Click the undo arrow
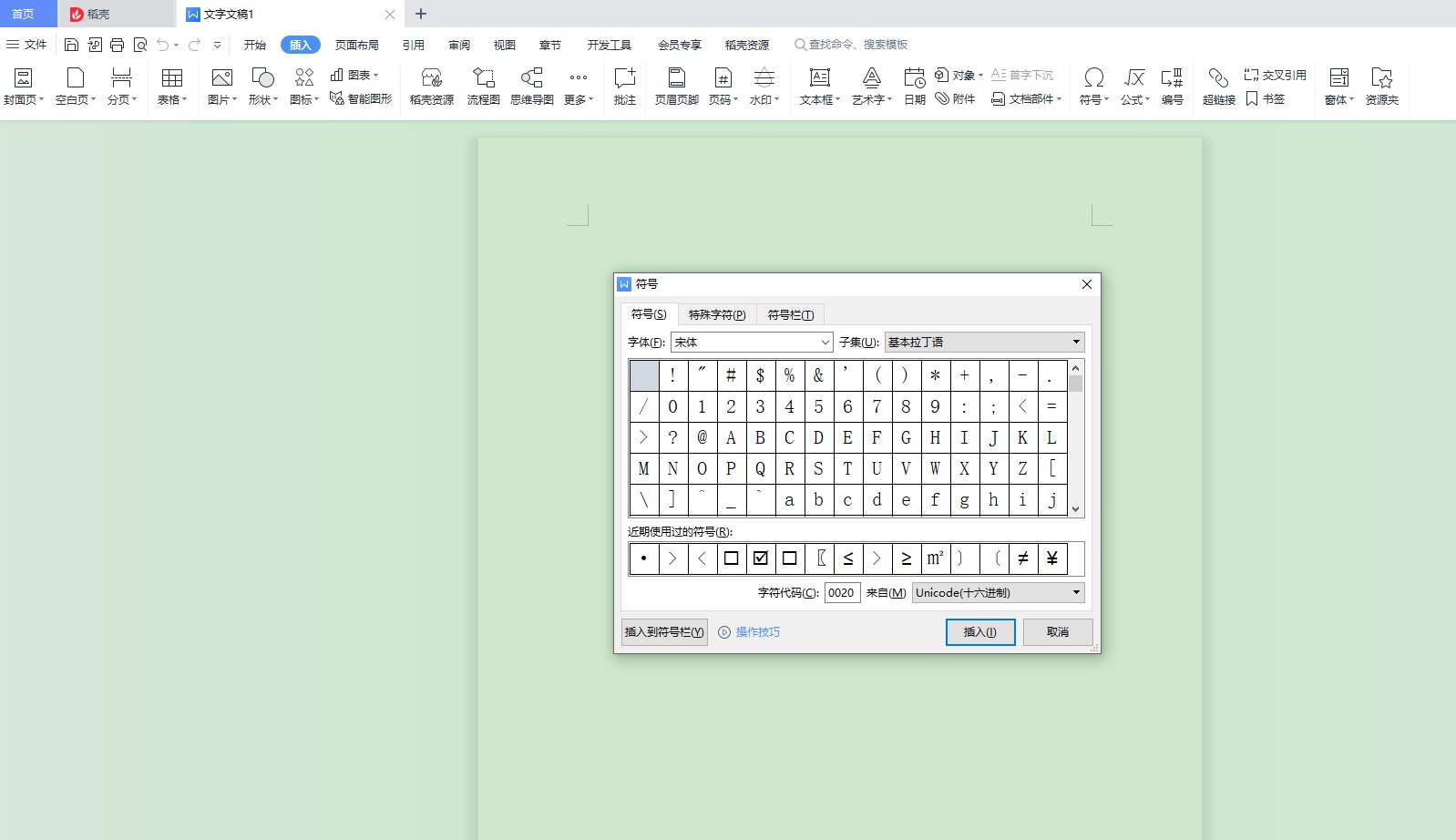 [x=162, y=45]
